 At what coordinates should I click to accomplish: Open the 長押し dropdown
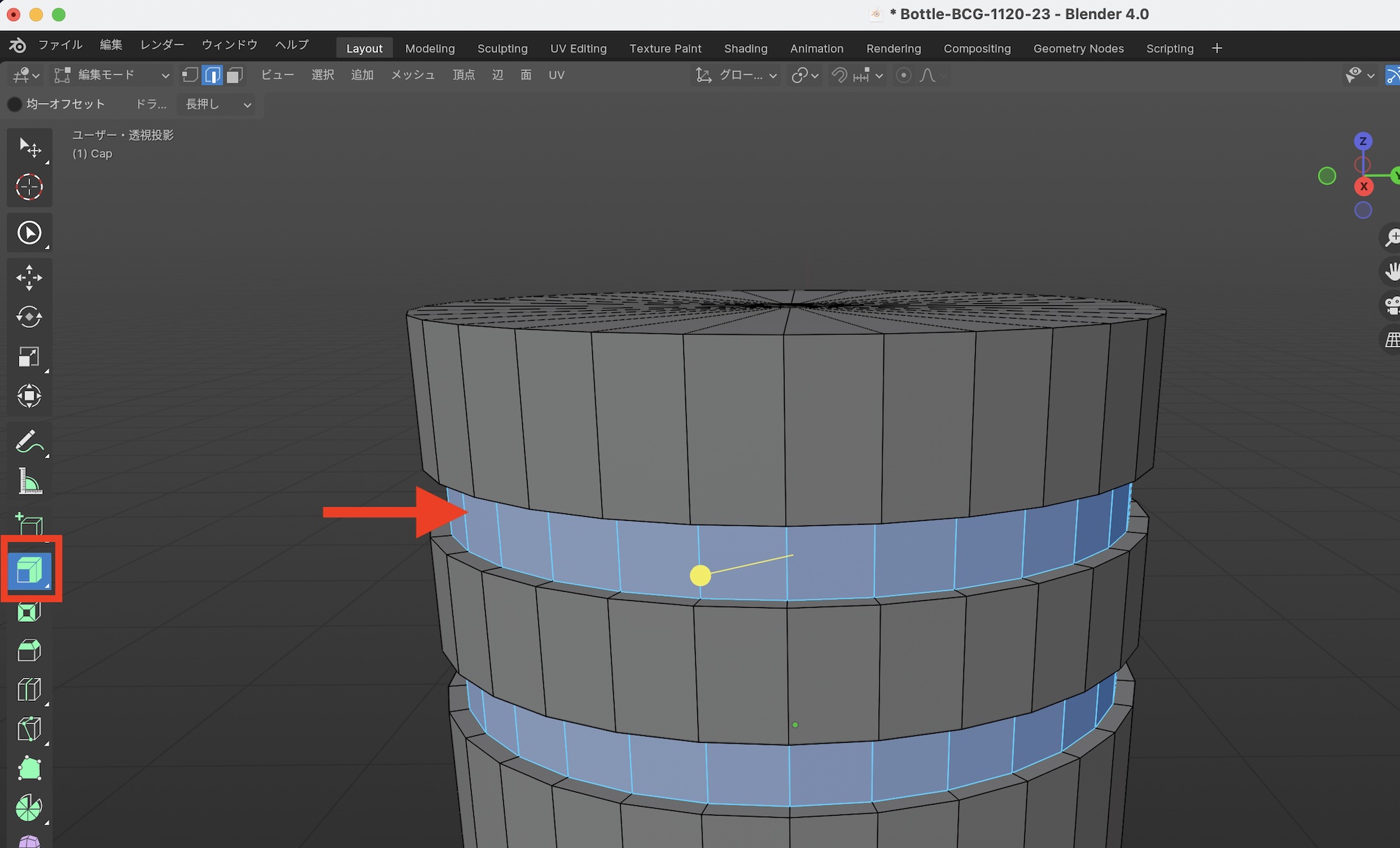click(218, 104)
